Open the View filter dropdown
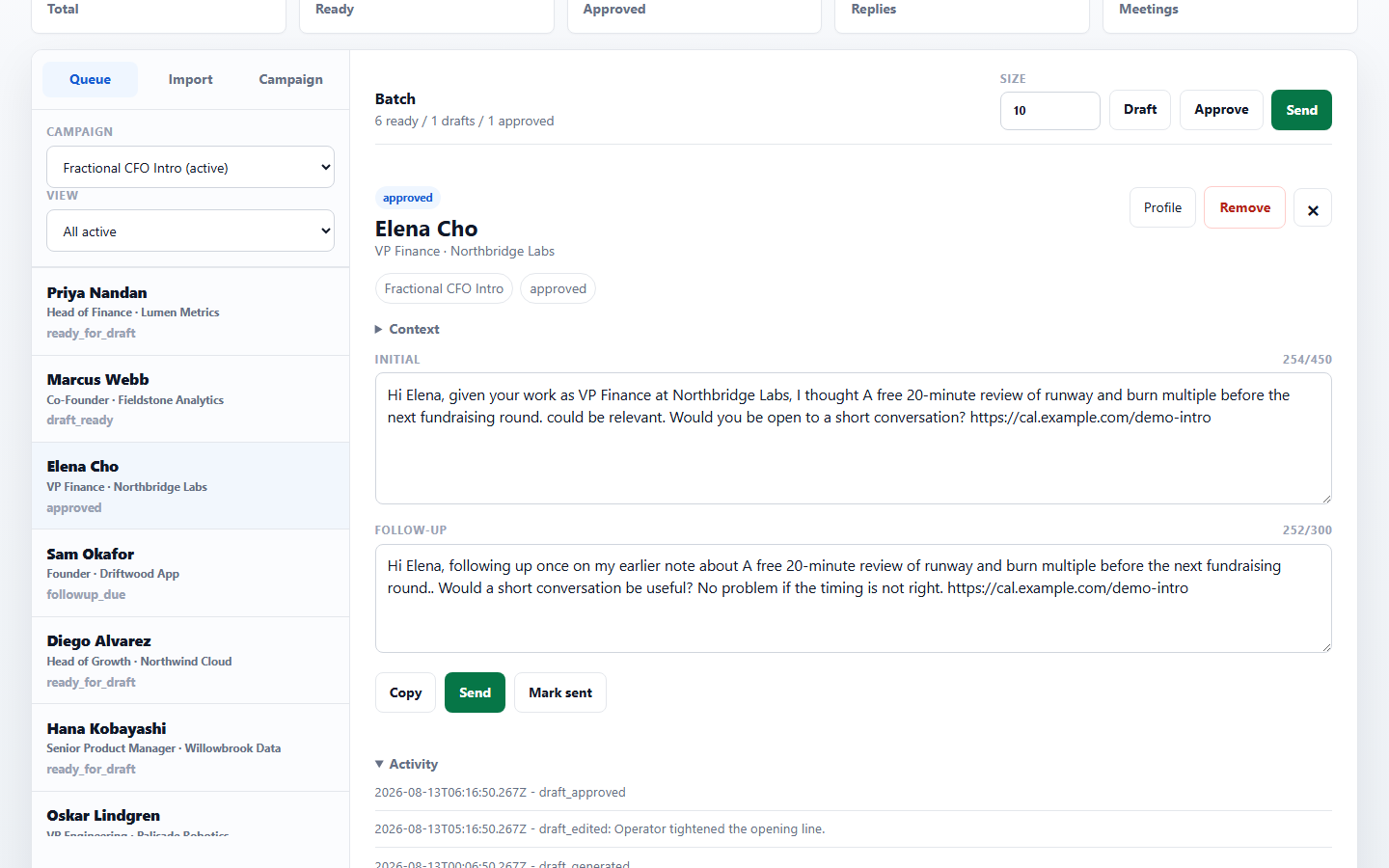 pyautogui.click(x=191, y=231)
